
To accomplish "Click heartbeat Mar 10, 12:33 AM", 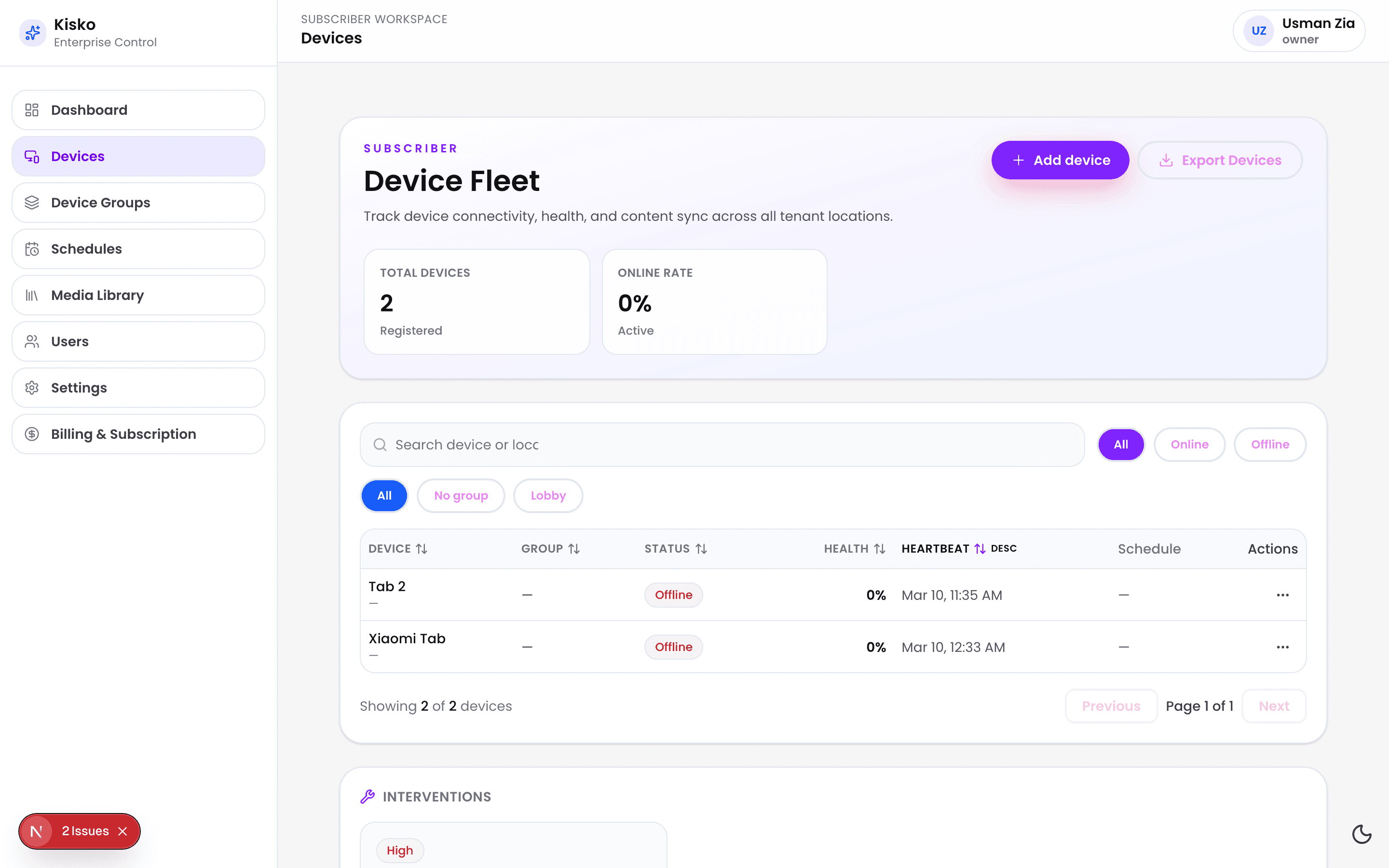I will pos(953,647).
